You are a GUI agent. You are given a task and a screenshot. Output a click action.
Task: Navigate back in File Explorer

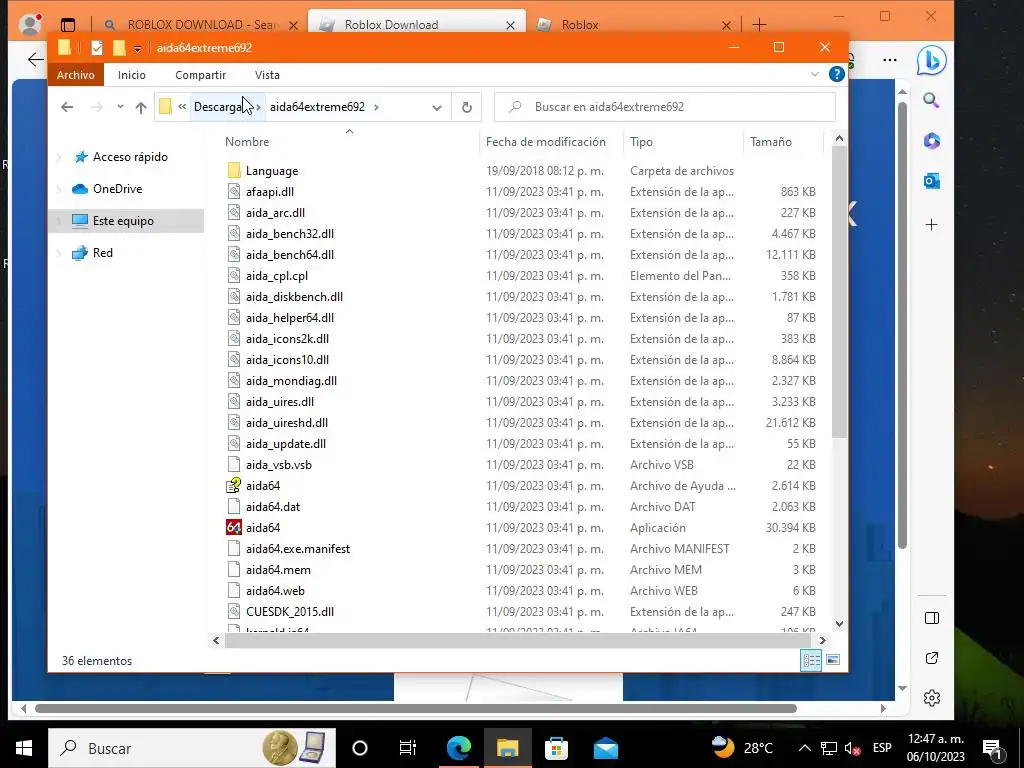(x=67, y=107)
